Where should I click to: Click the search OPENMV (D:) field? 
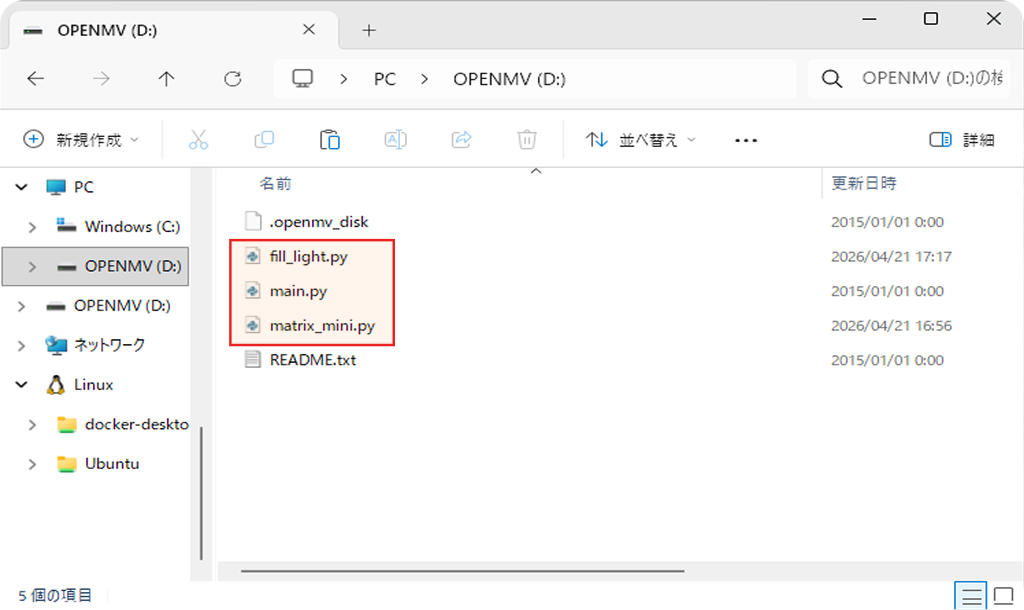tap(909, 78)
